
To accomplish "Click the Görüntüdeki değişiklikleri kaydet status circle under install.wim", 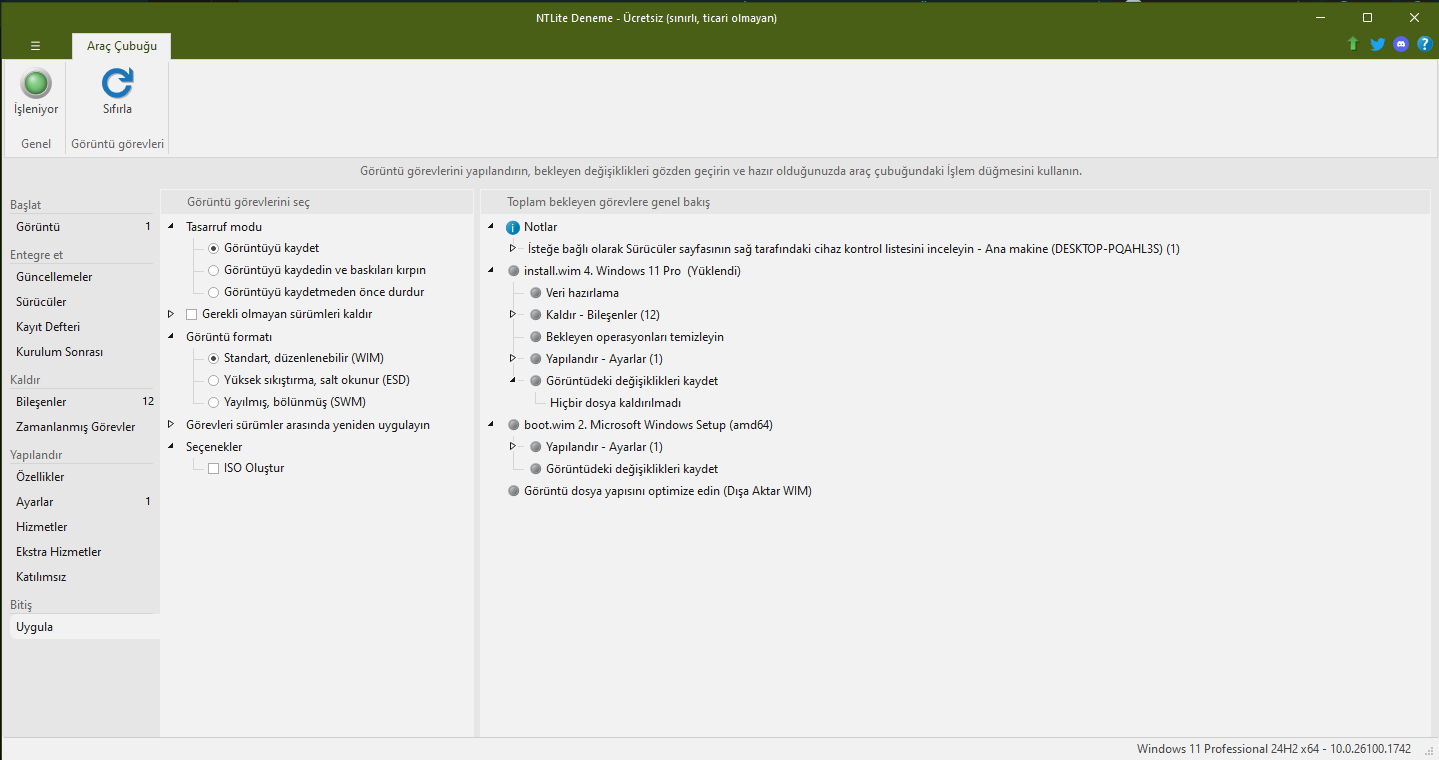I will tap(536, 381).
